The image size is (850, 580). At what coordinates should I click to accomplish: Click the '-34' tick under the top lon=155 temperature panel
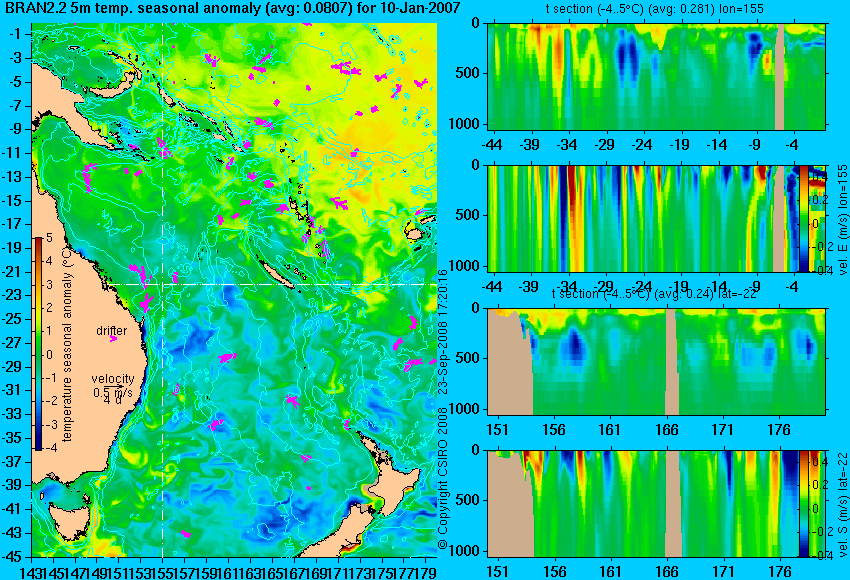coord(567,145)
